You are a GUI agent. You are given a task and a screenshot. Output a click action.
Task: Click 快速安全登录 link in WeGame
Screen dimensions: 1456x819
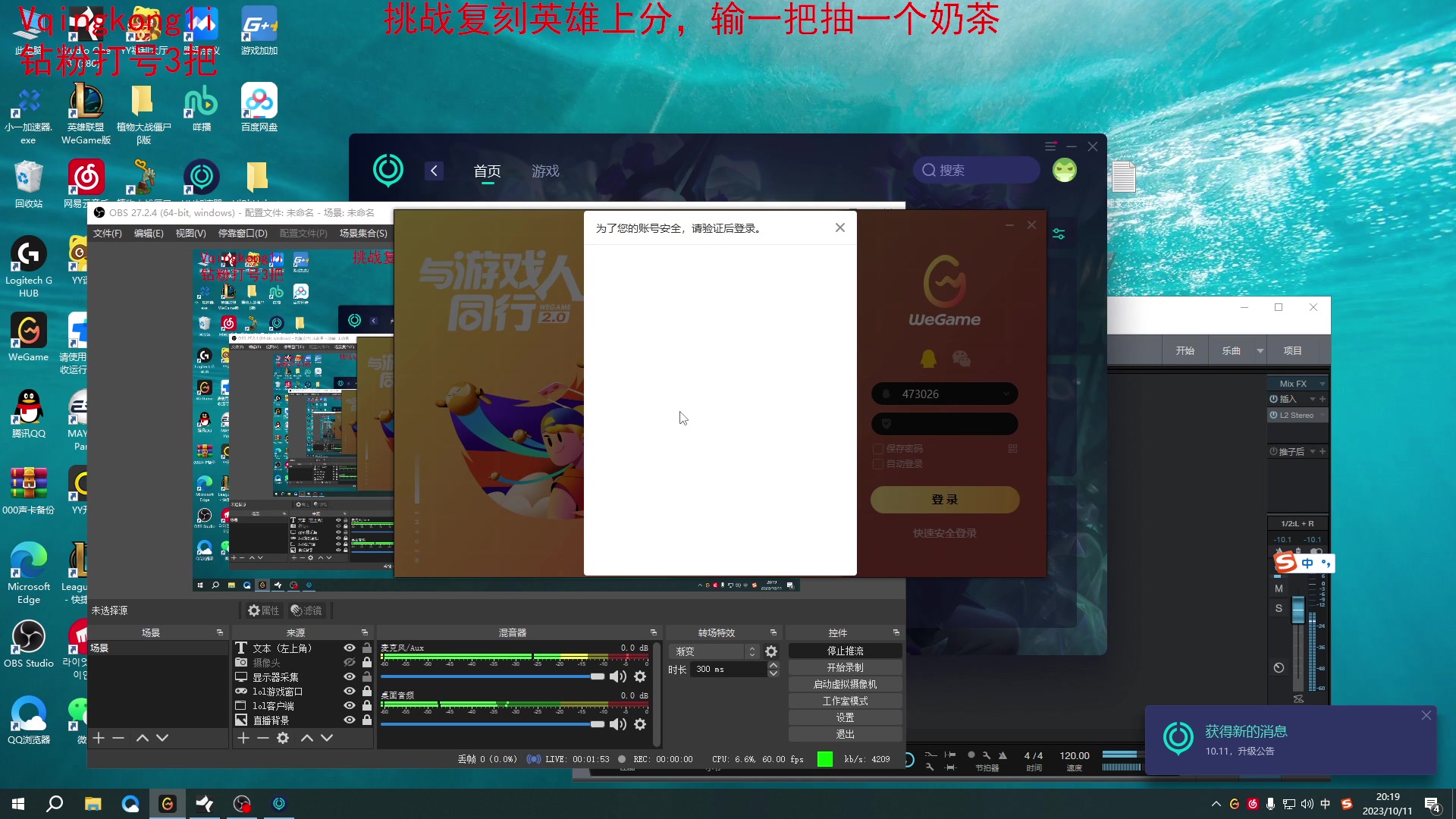tap(945, 533)
